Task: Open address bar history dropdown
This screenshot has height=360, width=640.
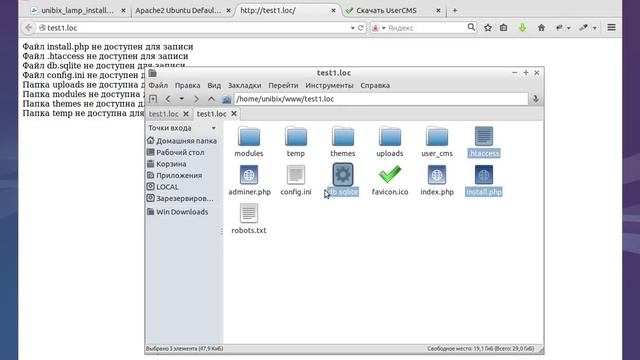Action: pos(352,28)
